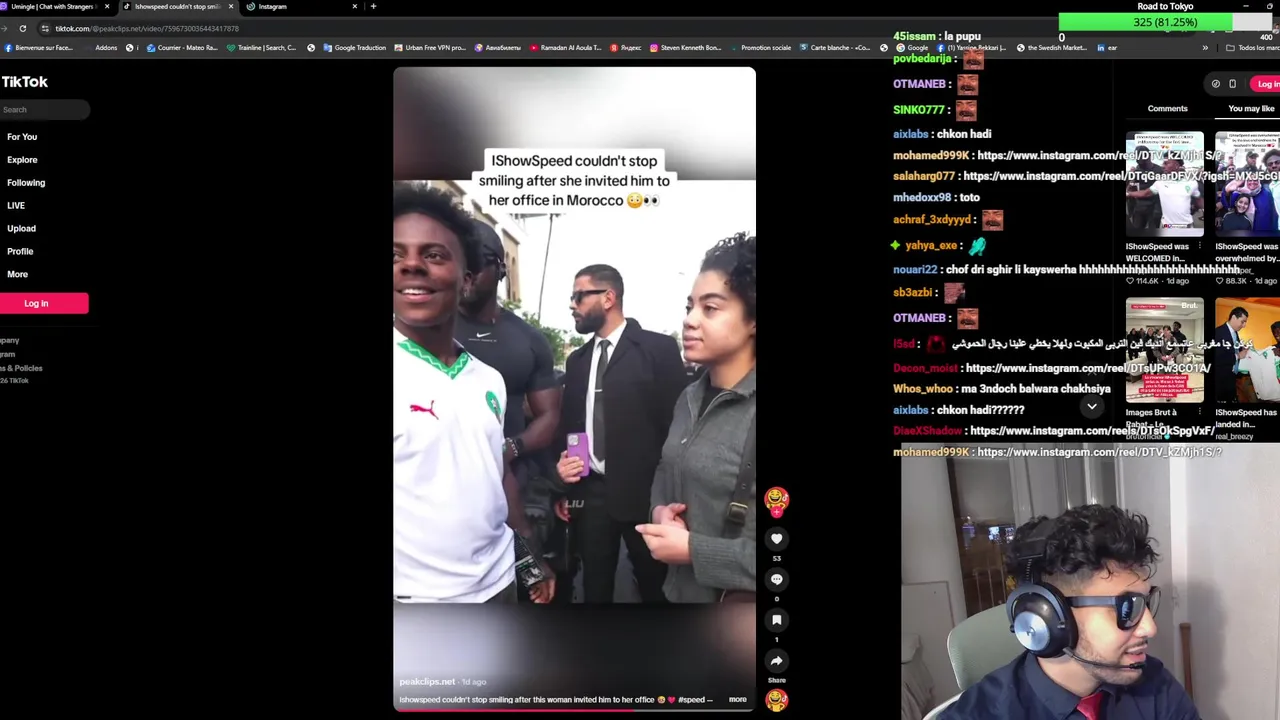Open Decon_moist's Instagram reel link
The height and width of the screenshot is (720, 1280).
[x=1087, y=368]
